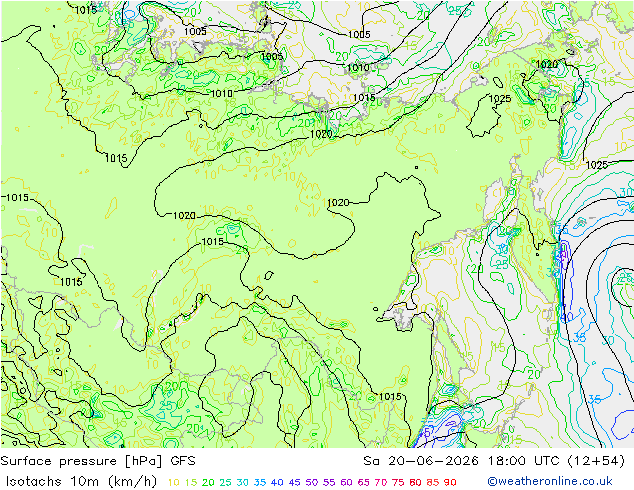Select blue legend value 40 in bottom scale
This screenshot has width=634, height=490.
(x=277, y=482)
